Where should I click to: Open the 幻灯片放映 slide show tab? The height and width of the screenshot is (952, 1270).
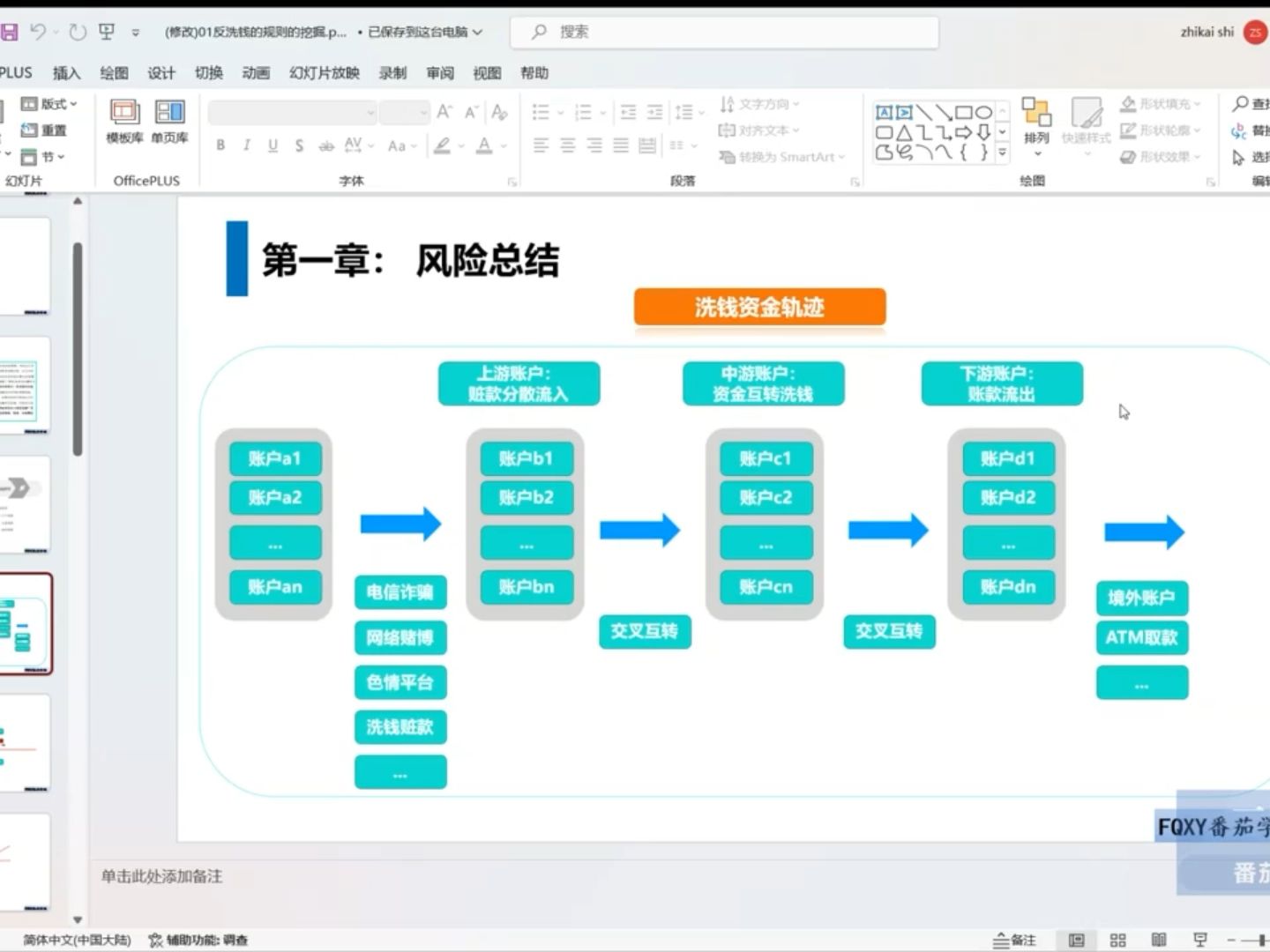pyautogui.click(x=324, y=73)
